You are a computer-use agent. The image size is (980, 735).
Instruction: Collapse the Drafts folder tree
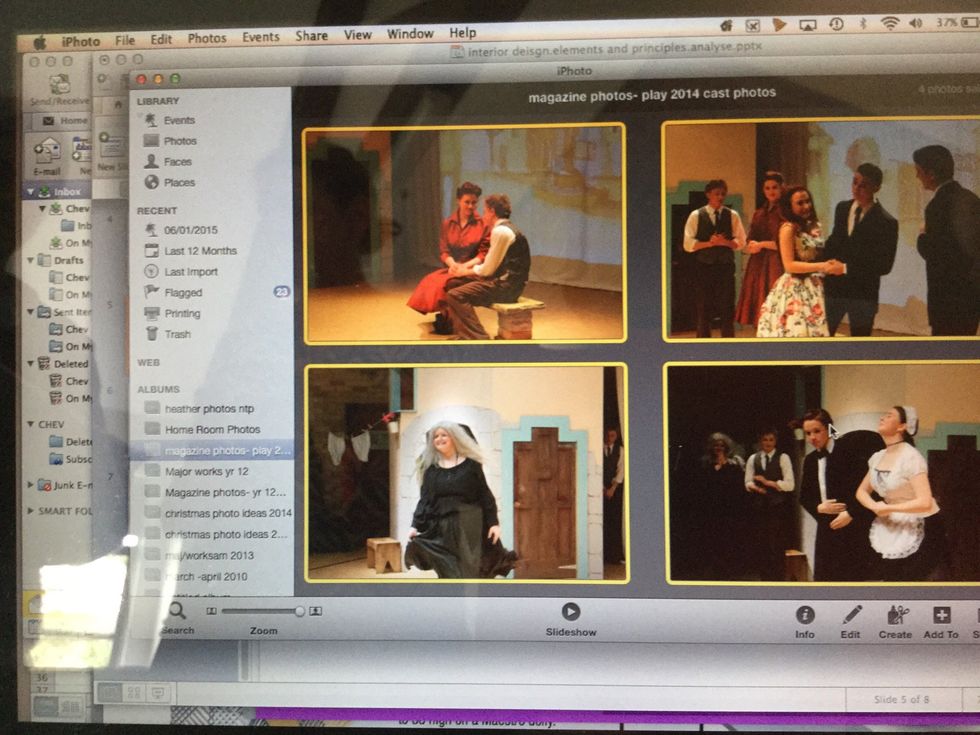31,260
